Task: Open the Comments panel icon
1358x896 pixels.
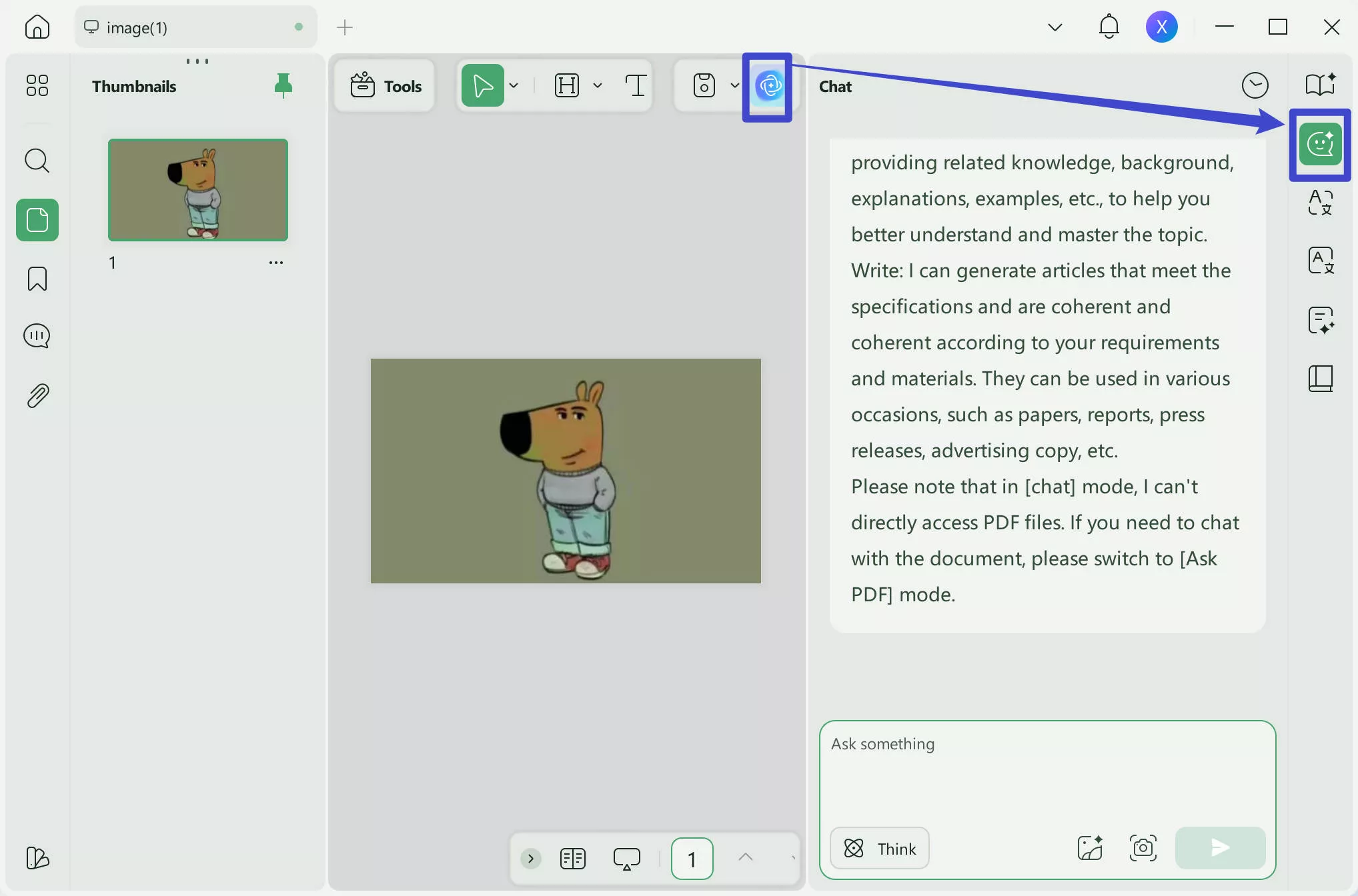Action: (37, 336)
